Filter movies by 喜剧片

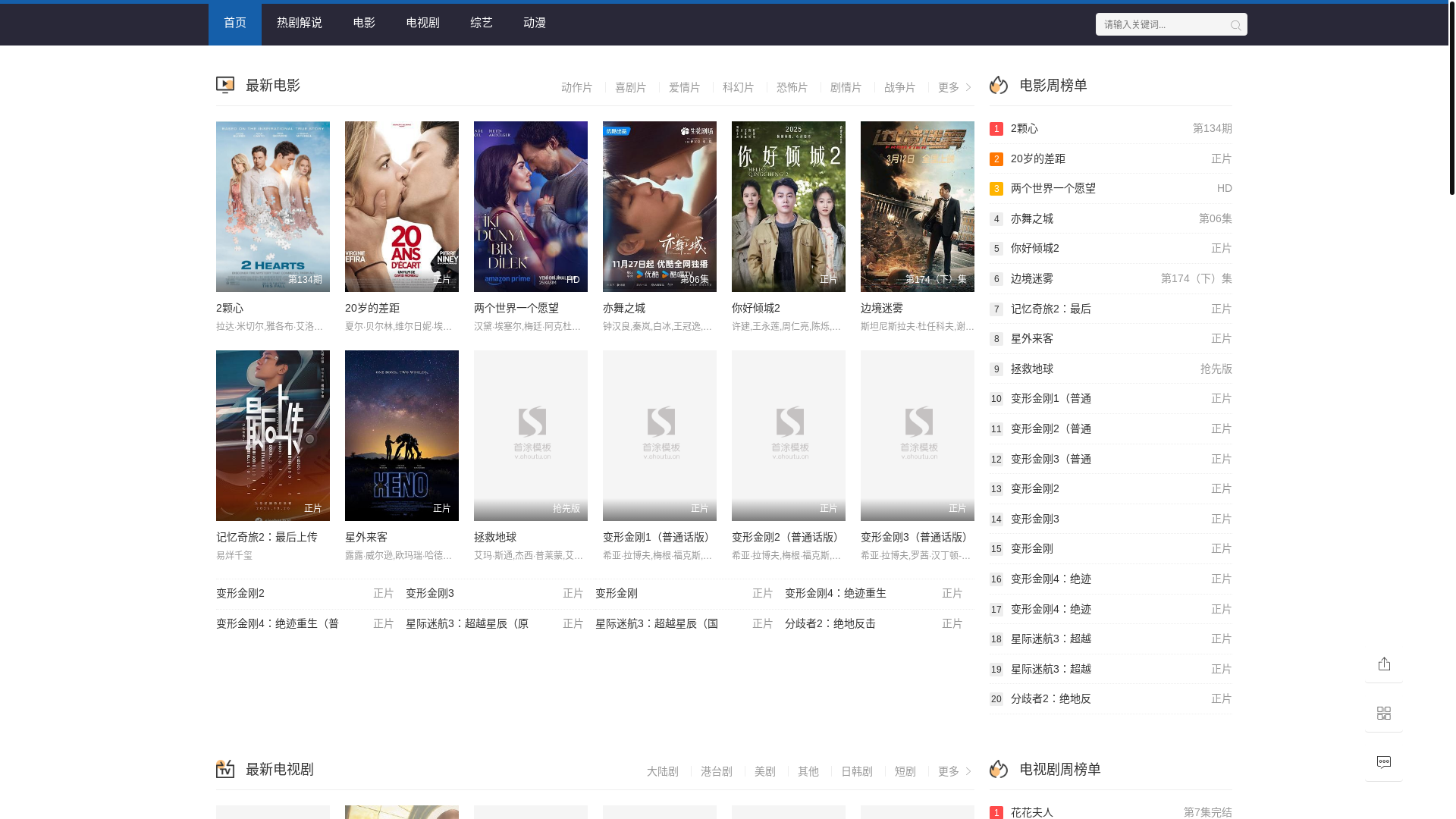pyautogui.click(x=631, y=88)
